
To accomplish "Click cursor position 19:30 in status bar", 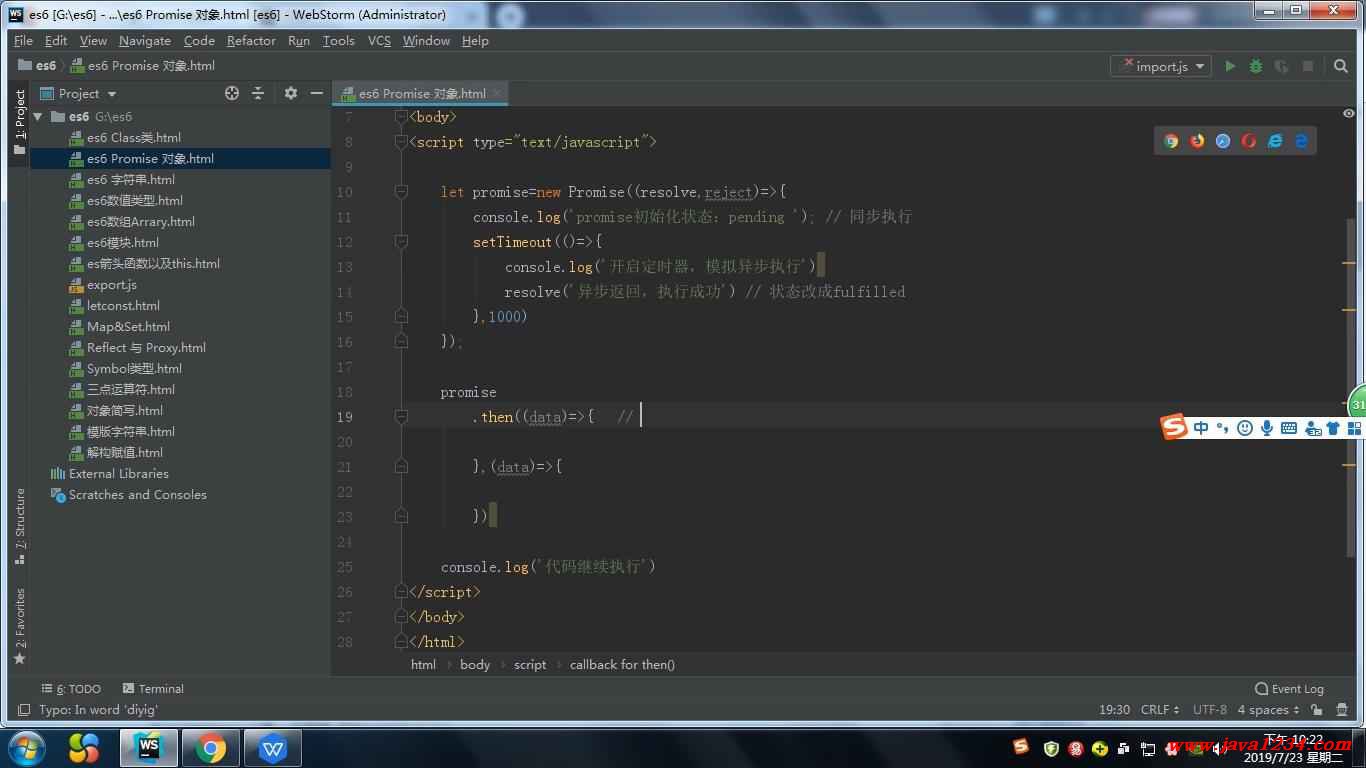I will coord(1114,710).
